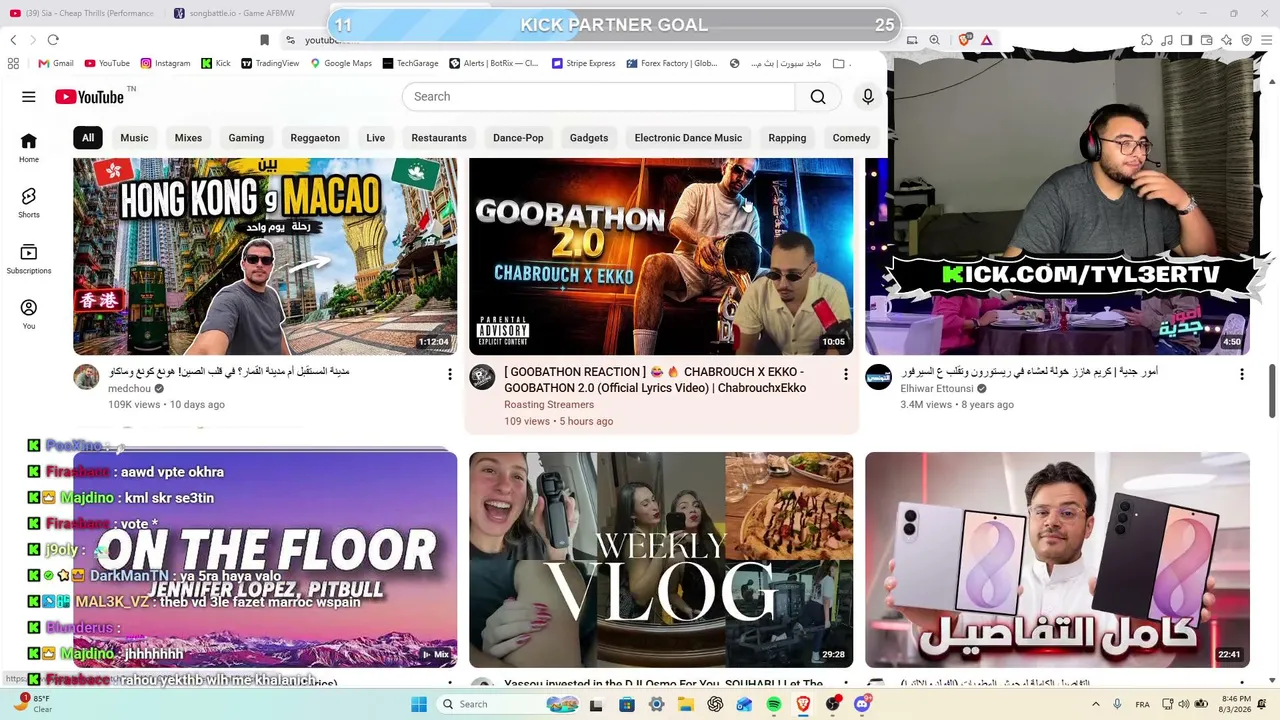Open the Windows Start menu

pos(419,704)
